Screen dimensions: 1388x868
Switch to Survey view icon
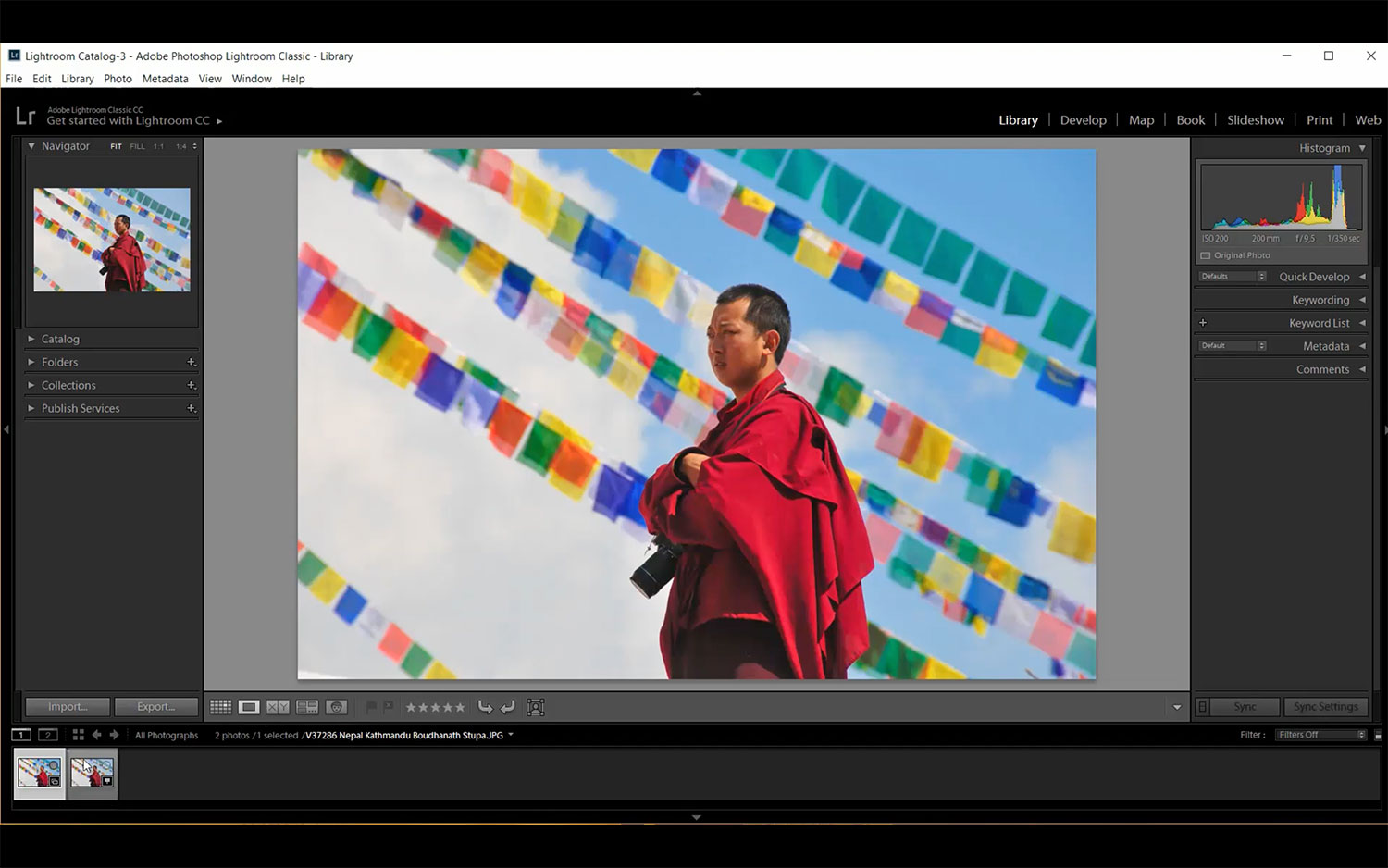(x=307, y=707)
